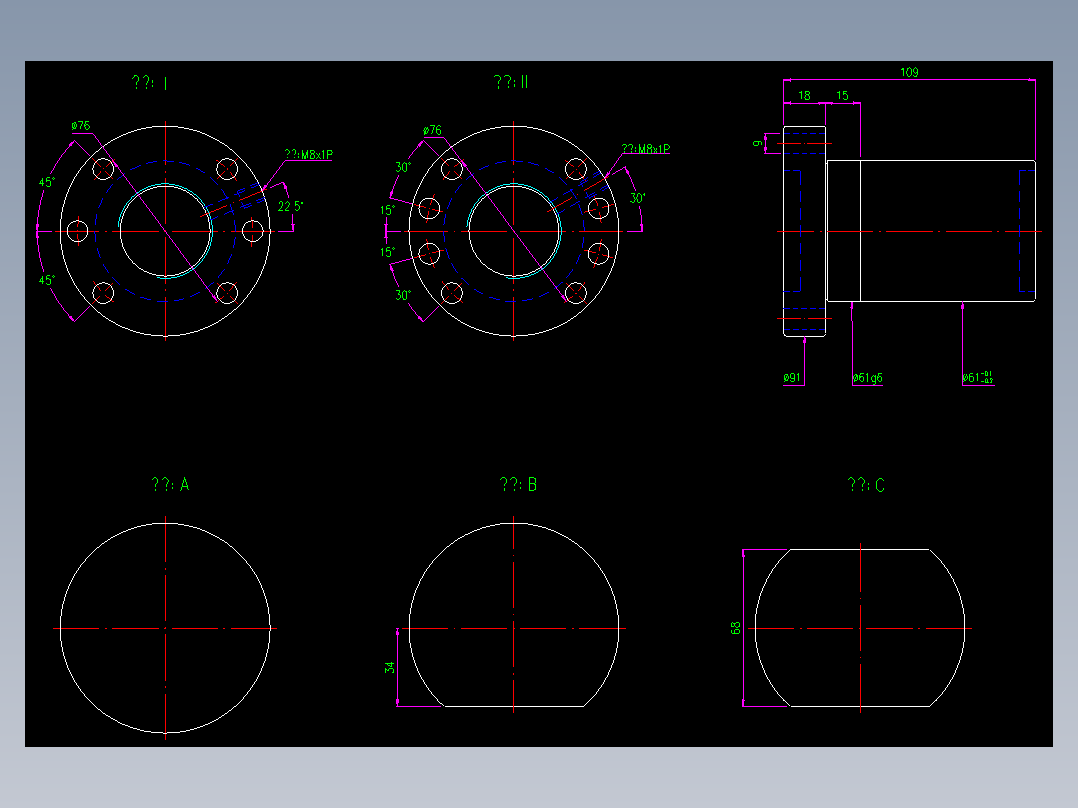The image size is (1078, 808).
Task: Select the ø61g6 dimension label
Action: point(866,378)
